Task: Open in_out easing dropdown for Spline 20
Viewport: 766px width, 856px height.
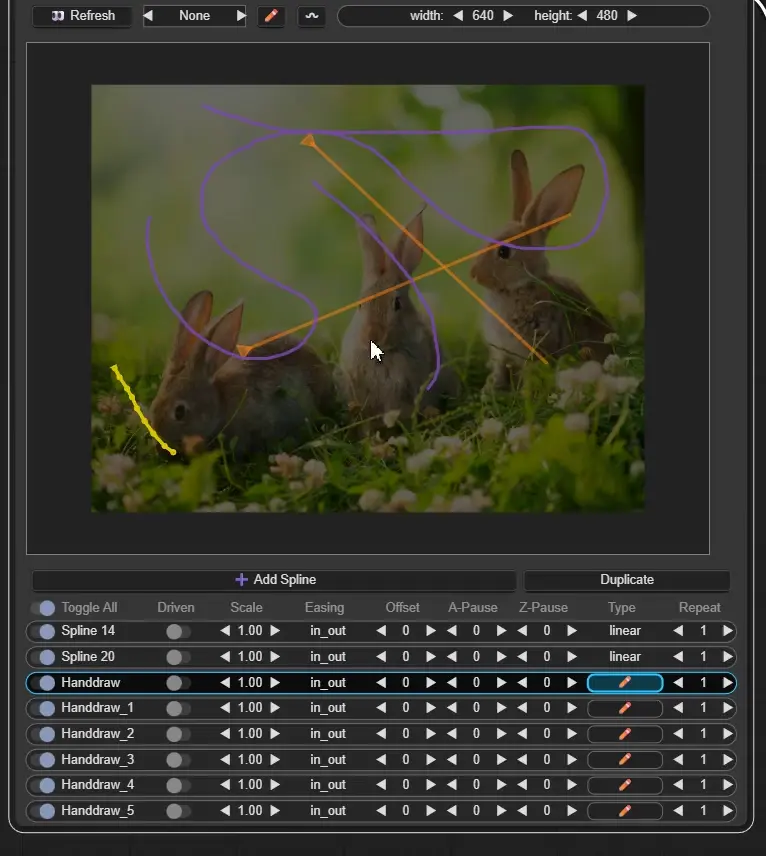Action: 328,657
